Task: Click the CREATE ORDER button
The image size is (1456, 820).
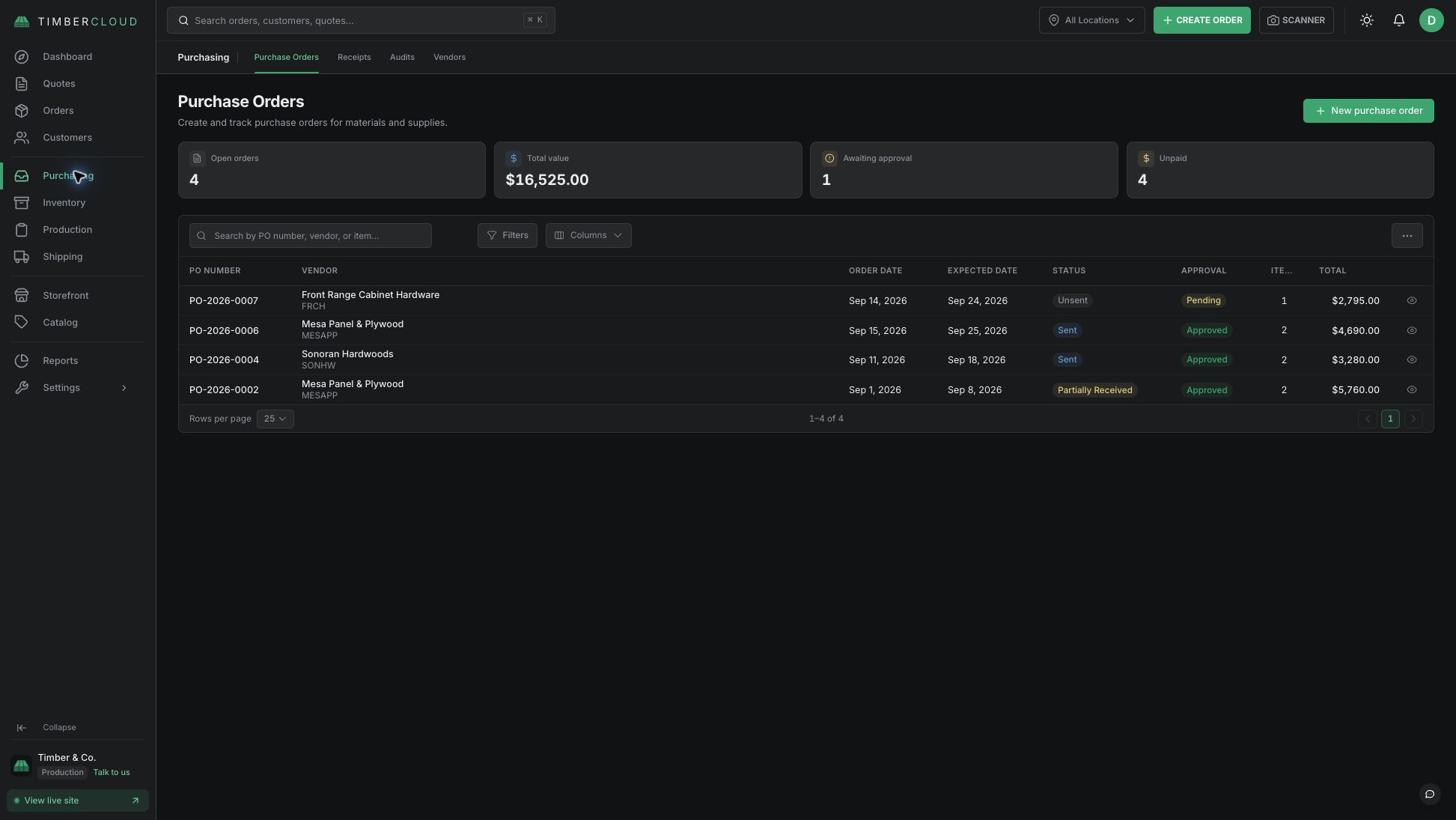Action: pyautogui.click(x=1202, y=20)
